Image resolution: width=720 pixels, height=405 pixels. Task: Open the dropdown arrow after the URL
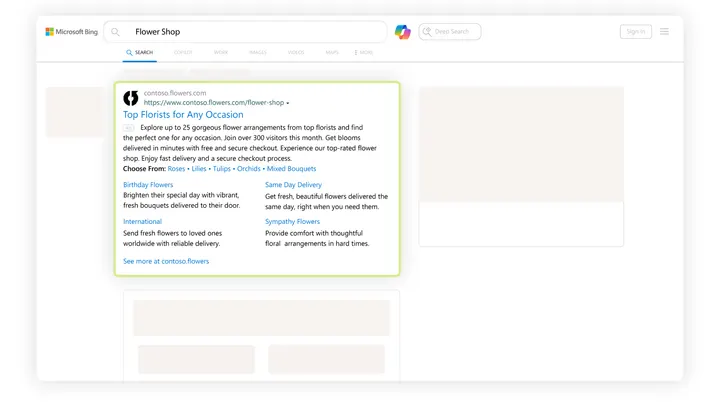click(x=288, y=103)
